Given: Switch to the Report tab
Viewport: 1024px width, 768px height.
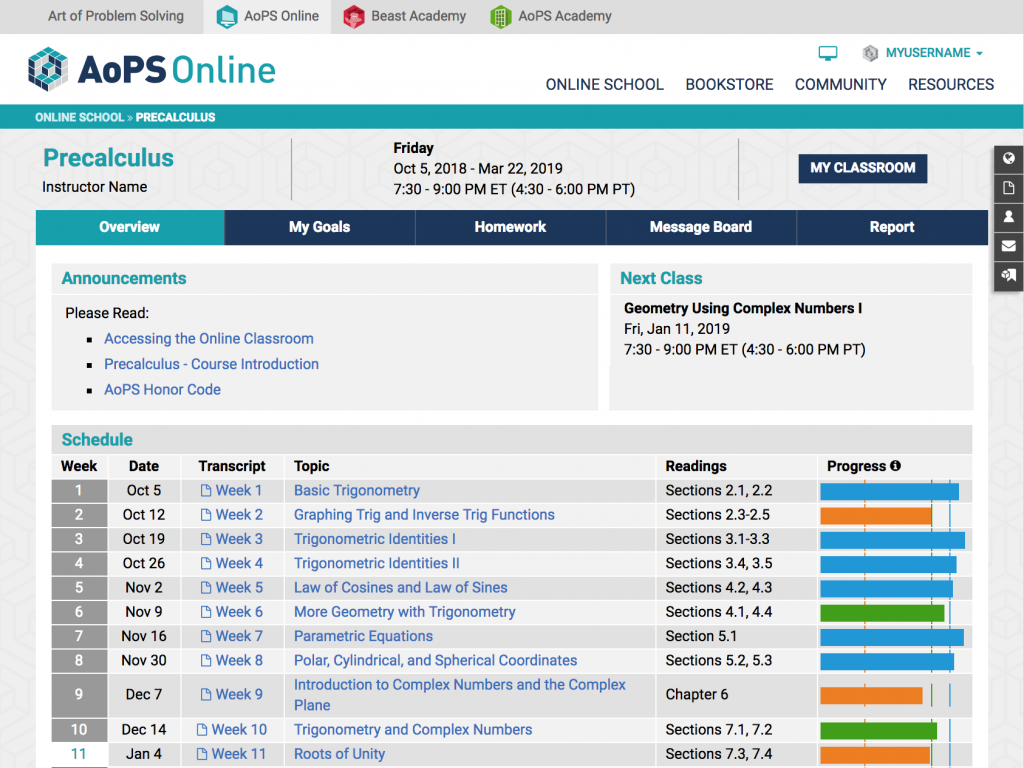Looking at the screenshot, I should click(x=892, y=227).
